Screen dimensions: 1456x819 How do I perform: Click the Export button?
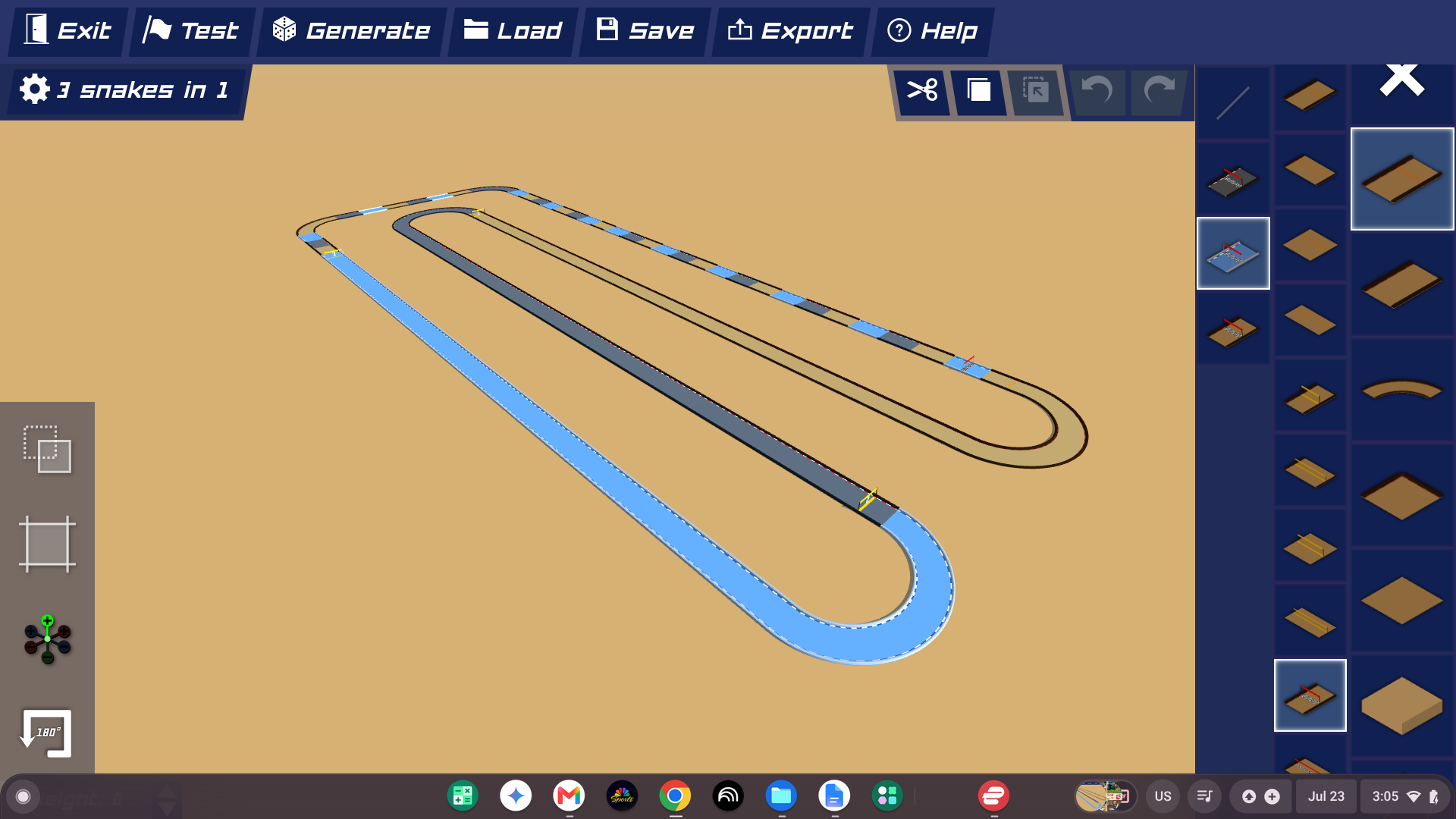click(x=790, y=31)
